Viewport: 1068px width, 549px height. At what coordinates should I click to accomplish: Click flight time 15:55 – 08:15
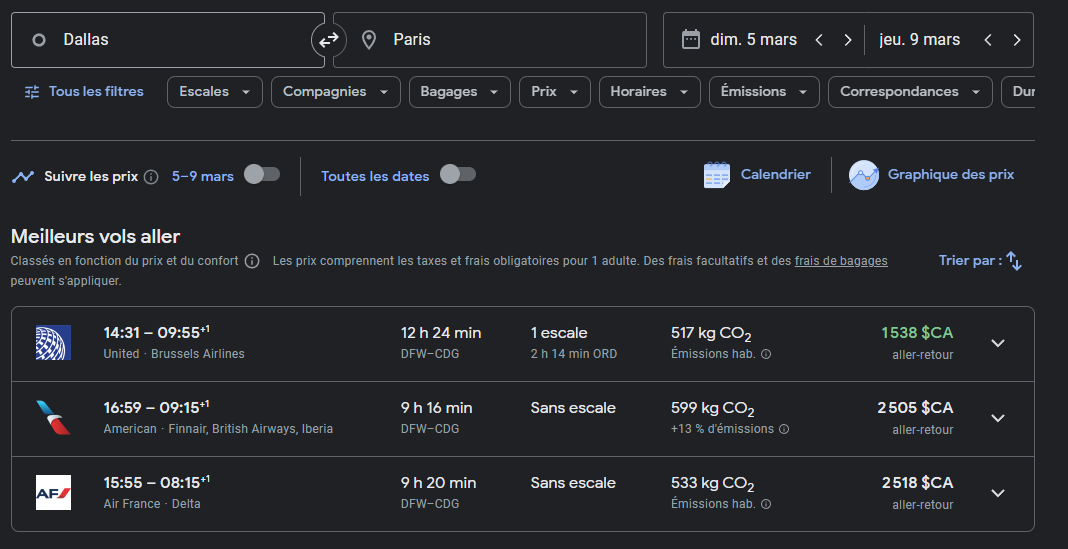pos(157,482)
